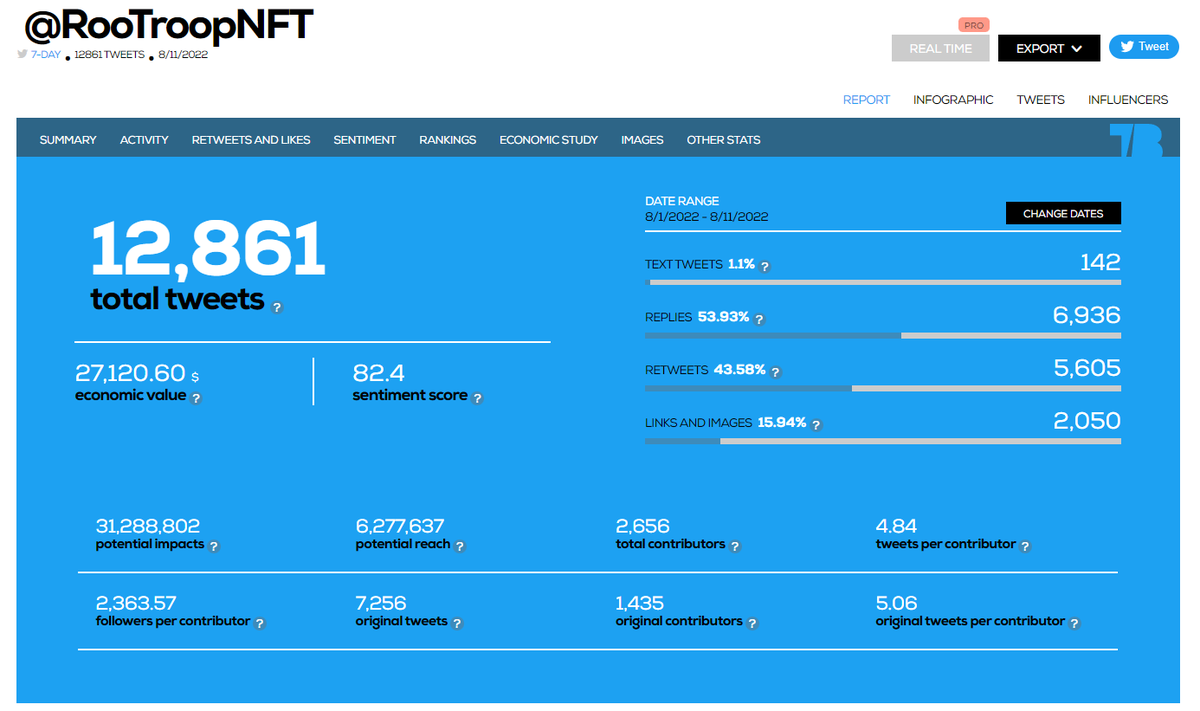
Task: Click help icon beside total contributors
Action: (x=735, y=546)
